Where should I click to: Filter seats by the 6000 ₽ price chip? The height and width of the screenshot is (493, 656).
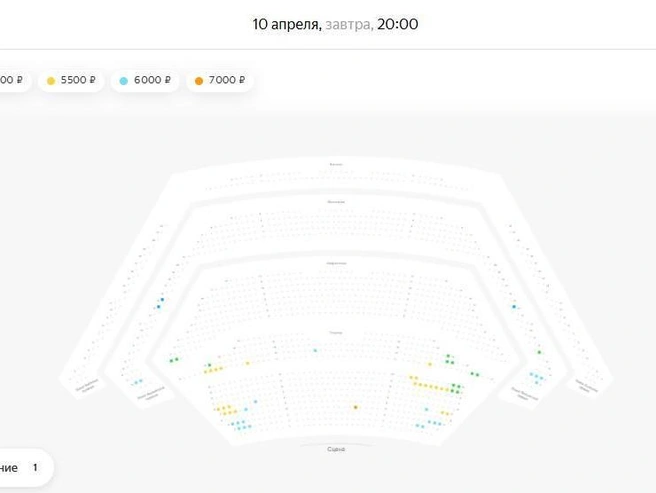(145, 80)
